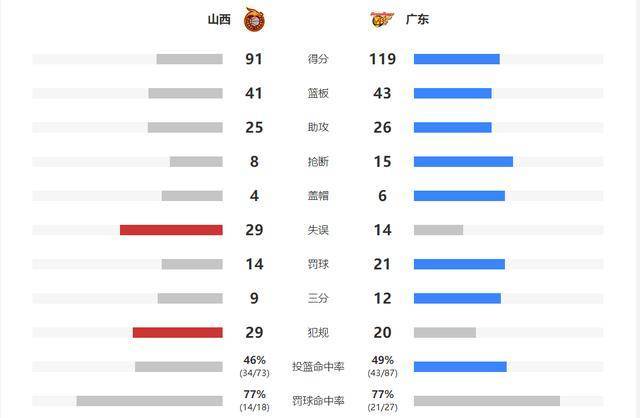Click the Shanxi team logo icon

pyautogui.click(x=254, y=20)
